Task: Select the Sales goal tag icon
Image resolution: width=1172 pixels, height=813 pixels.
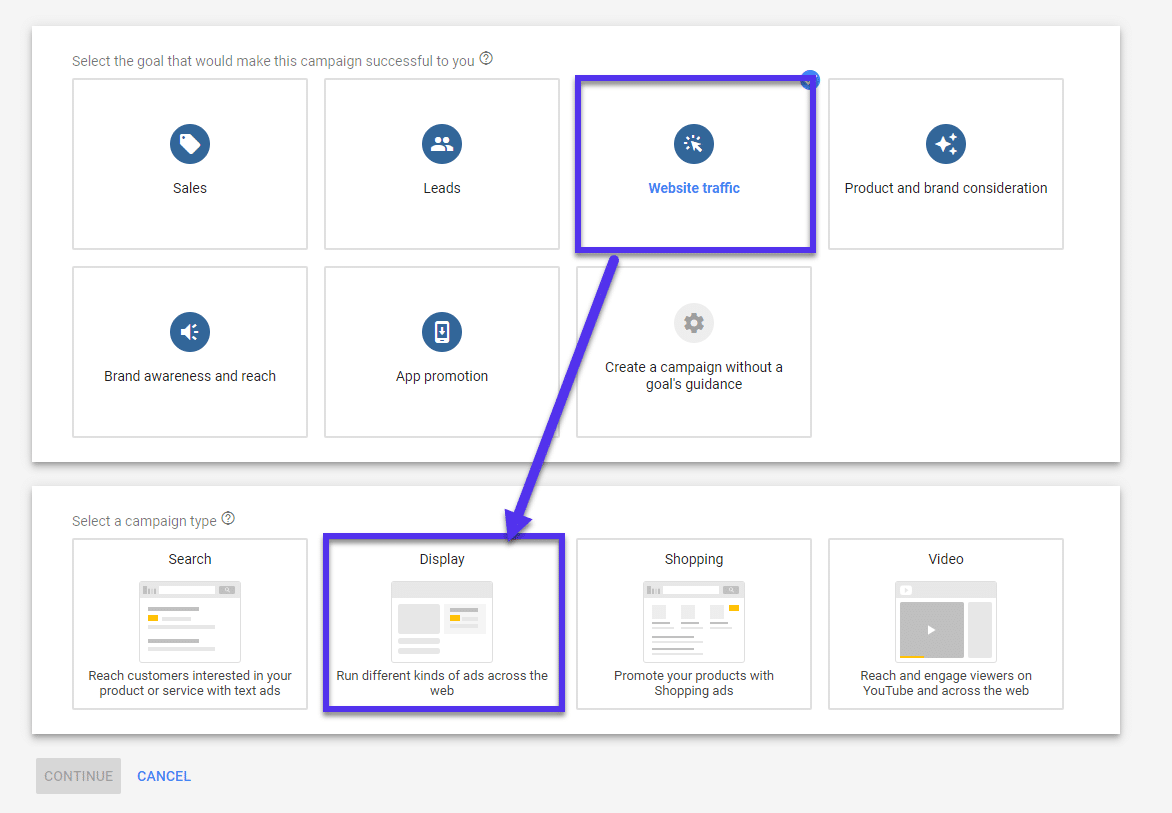Action: (x=189, y=144)
